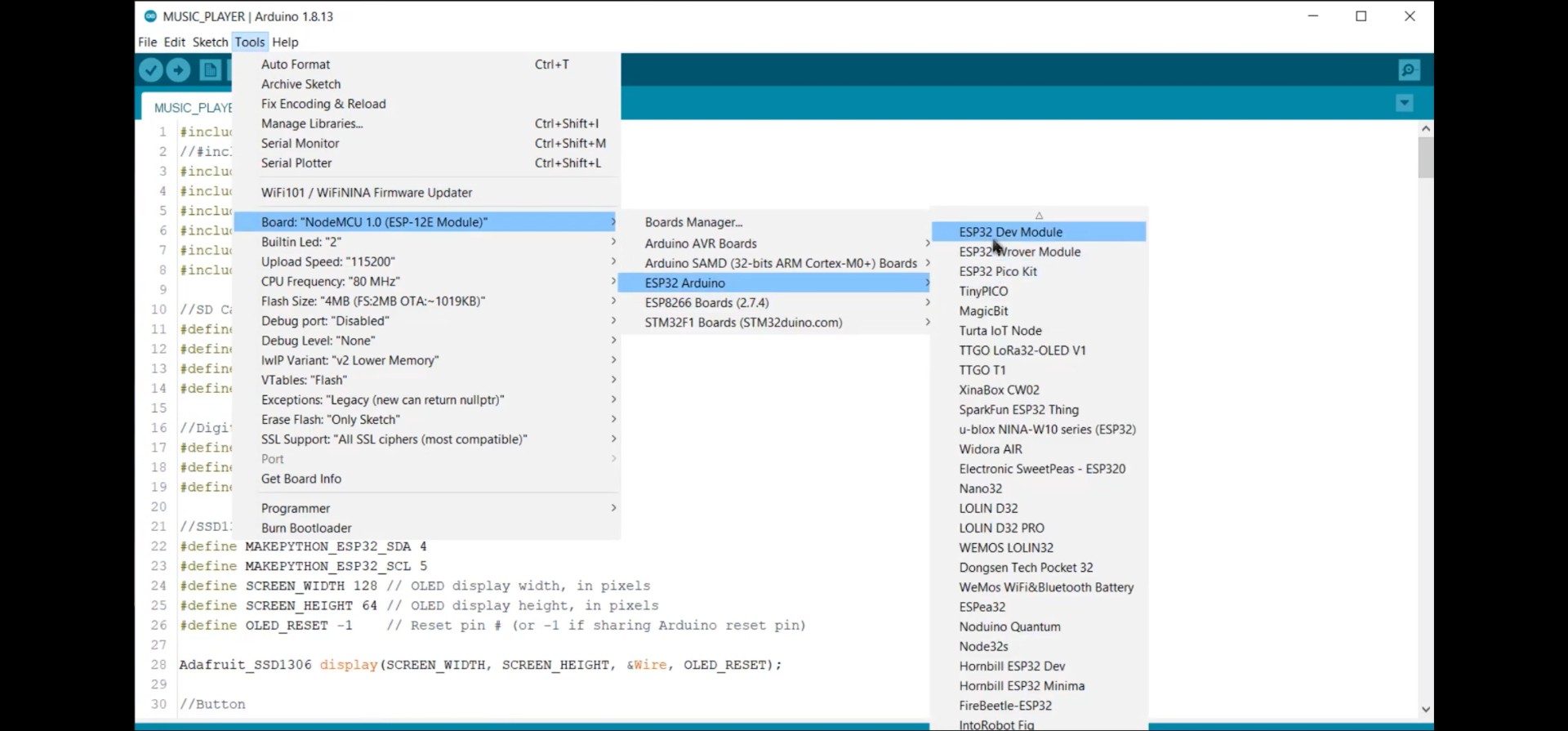1568x731 pixels.
Task: Click the New sketch icon
Action: coord(211,70)
